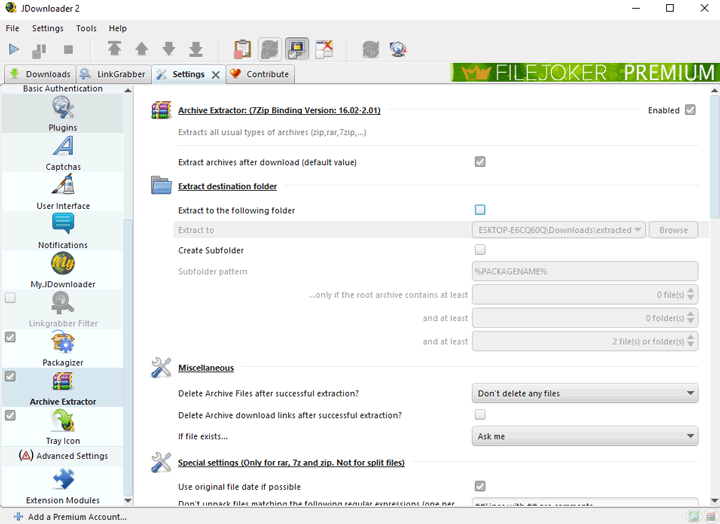
Task: Click the FileJoker Premium banner
Action: 585,73
